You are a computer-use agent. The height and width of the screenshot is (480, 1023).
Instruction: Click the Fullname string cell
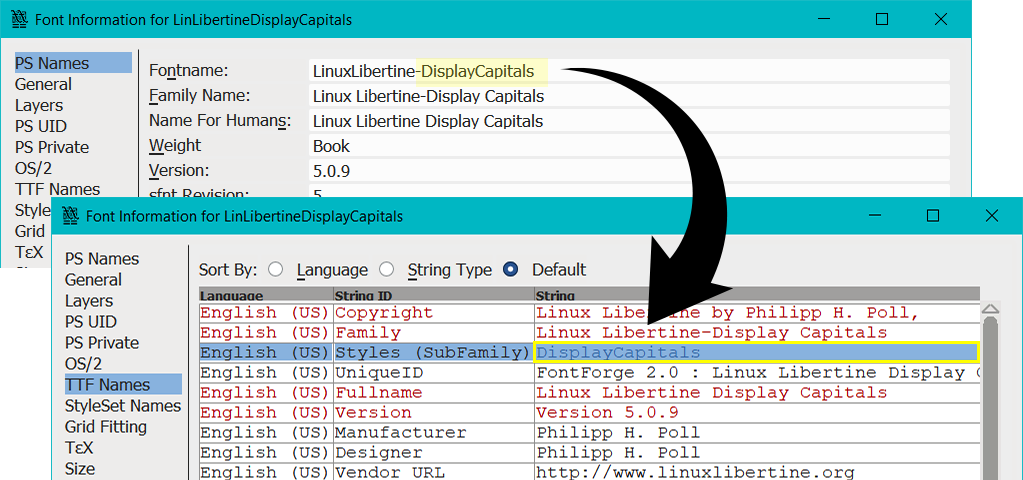click(x=757, y=393)
